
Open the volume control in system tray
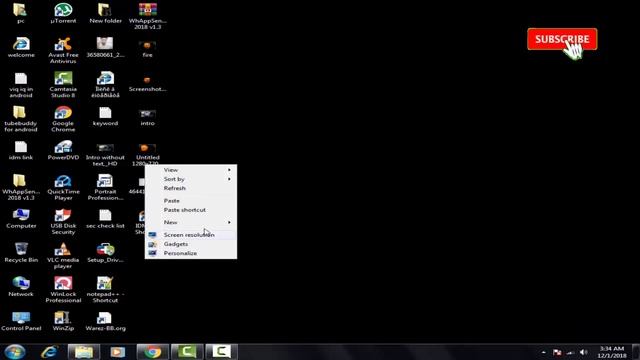(x=584, y=352)
